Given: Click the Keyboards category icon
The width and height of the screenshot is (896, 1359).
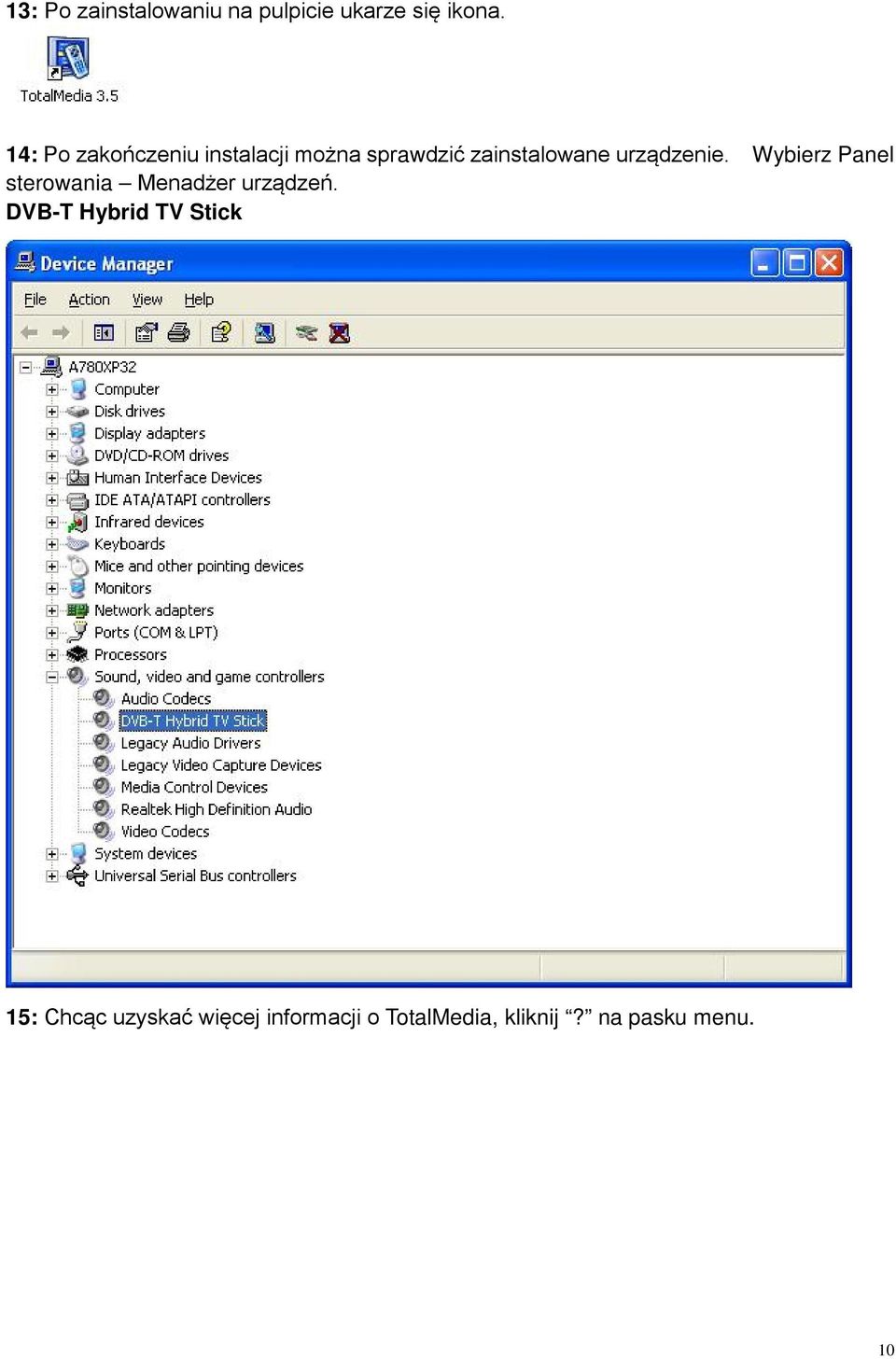Looking at the screenshot, I should tap(78, 544).
